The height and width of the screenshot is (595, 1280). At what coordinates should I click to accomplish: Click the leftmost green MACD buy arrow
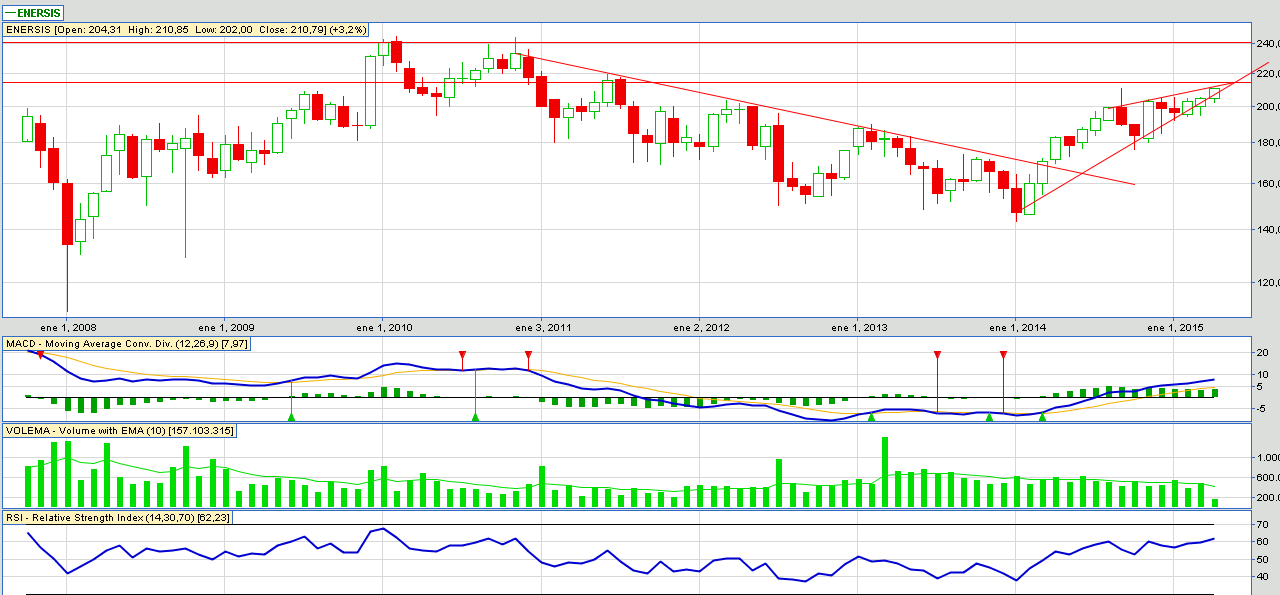pyautogui.click(x=291, y=416)
